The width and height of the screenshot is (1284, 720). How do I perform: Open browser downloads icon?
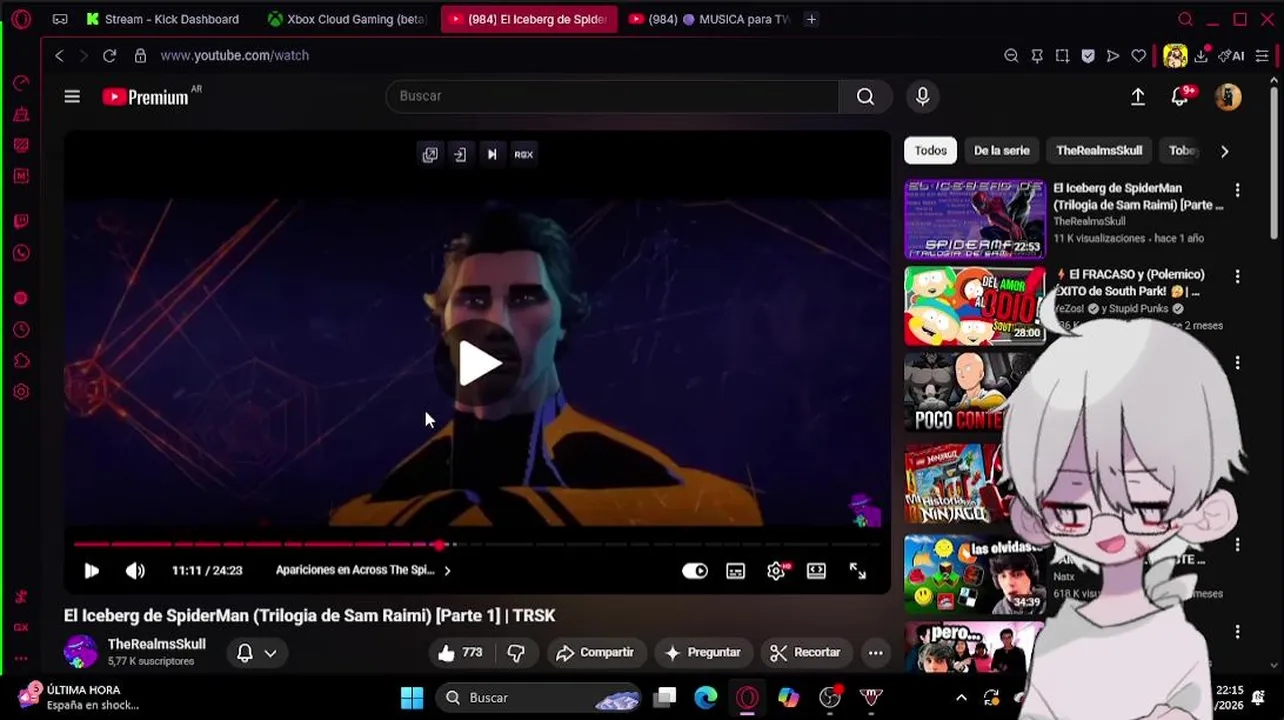(1201, 56)
